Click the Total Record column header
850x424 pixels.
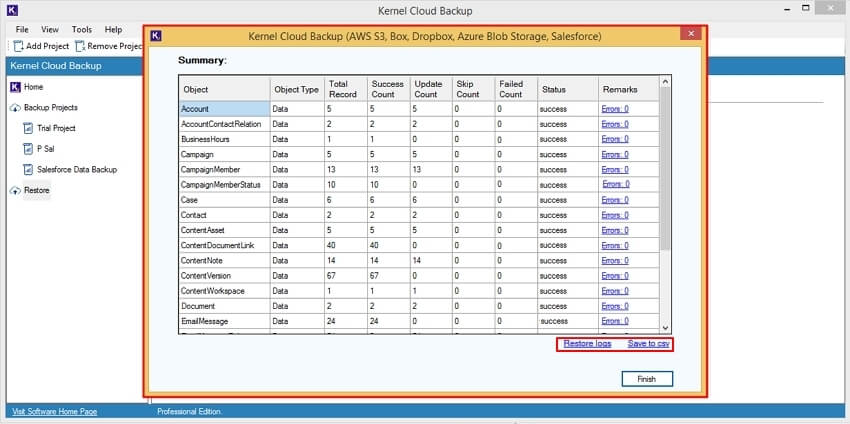tap(345, 89)
